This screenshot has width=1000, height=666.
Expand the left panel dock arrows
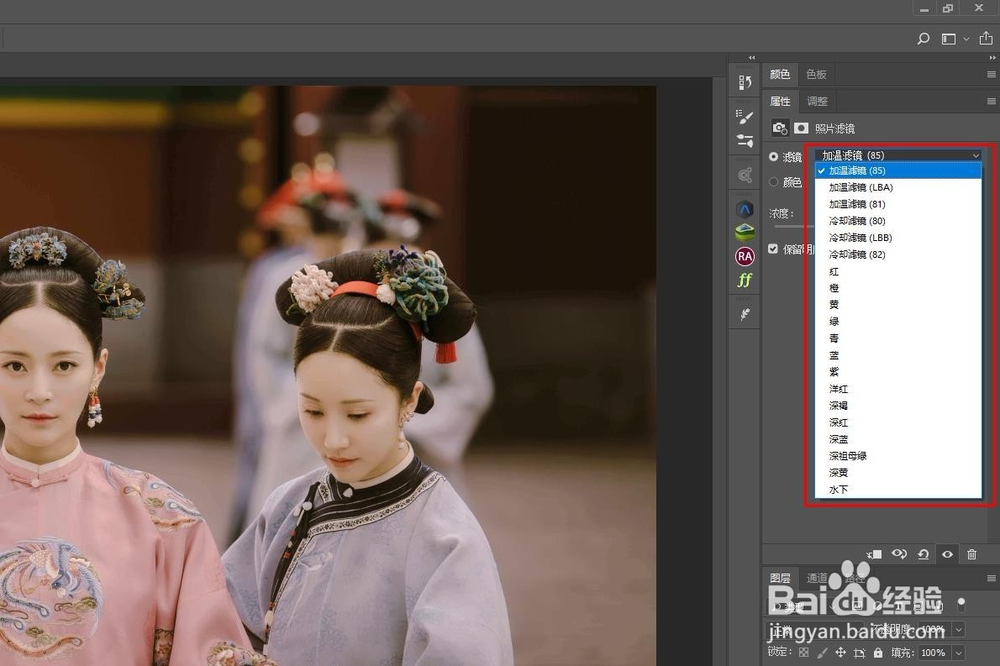click(x=752, y=57)
